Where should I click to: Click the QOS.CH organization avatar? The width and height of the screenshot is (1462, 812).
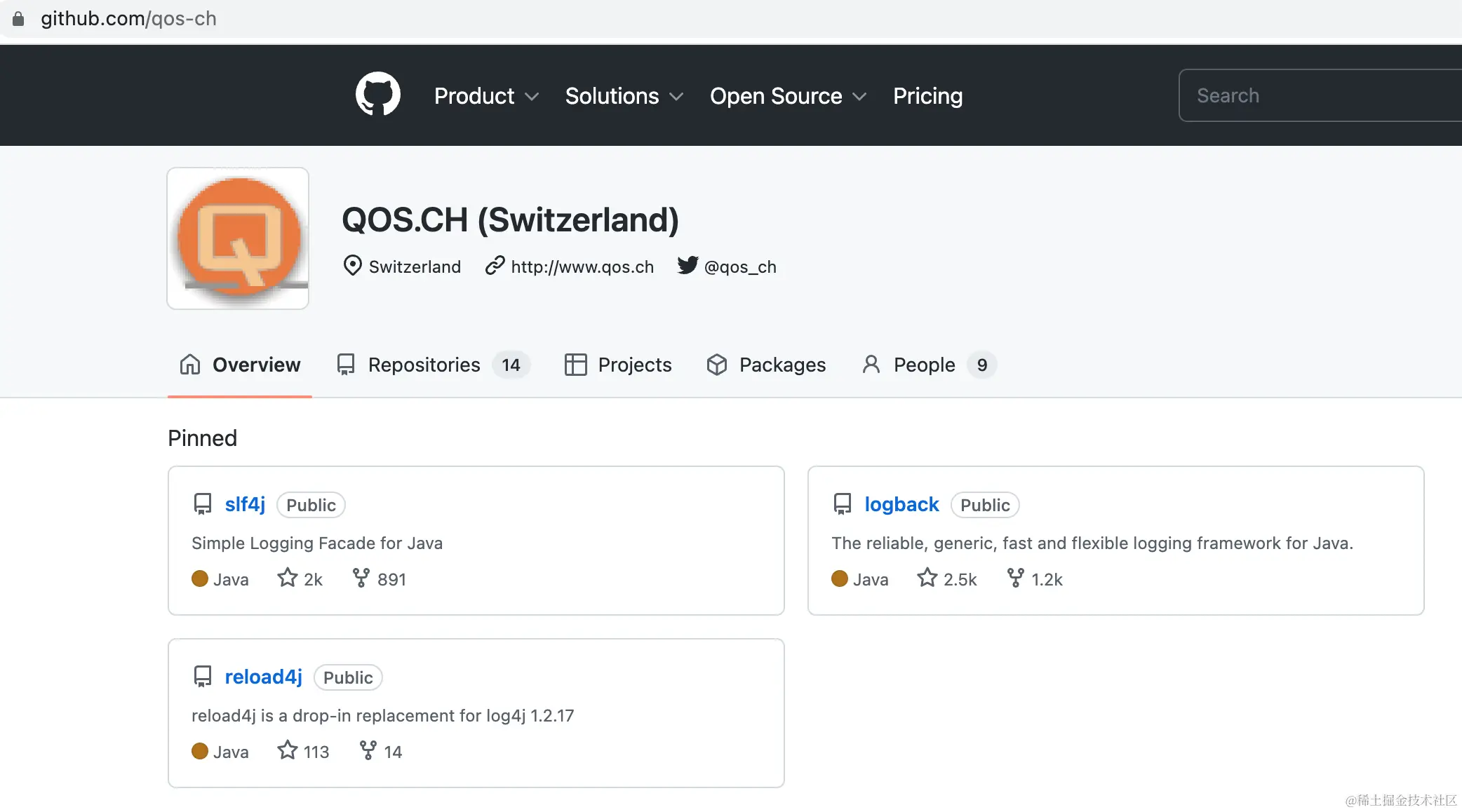238,238
